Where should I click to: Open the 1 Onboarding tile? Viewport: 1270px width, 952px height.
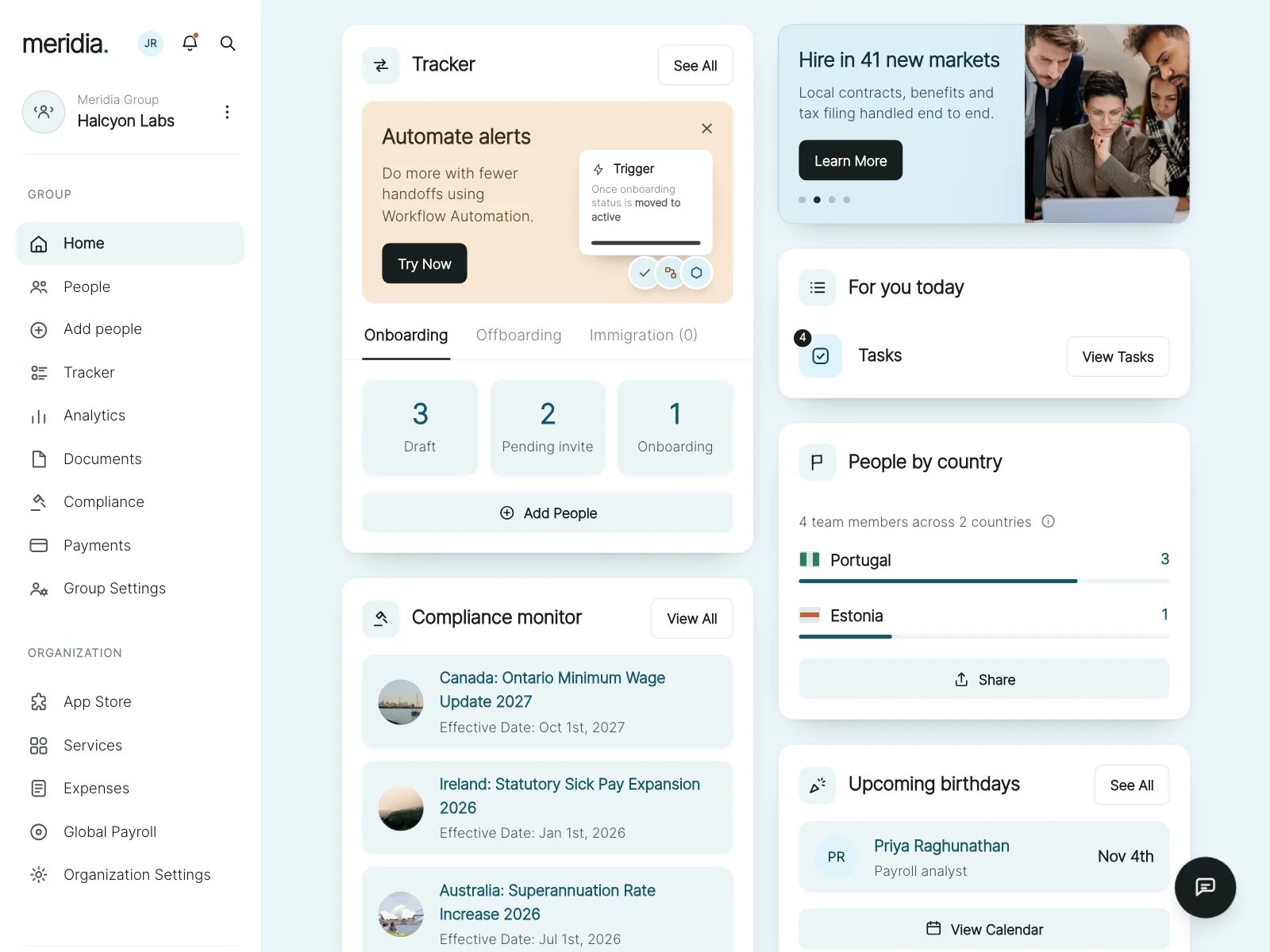pos(675,428)
